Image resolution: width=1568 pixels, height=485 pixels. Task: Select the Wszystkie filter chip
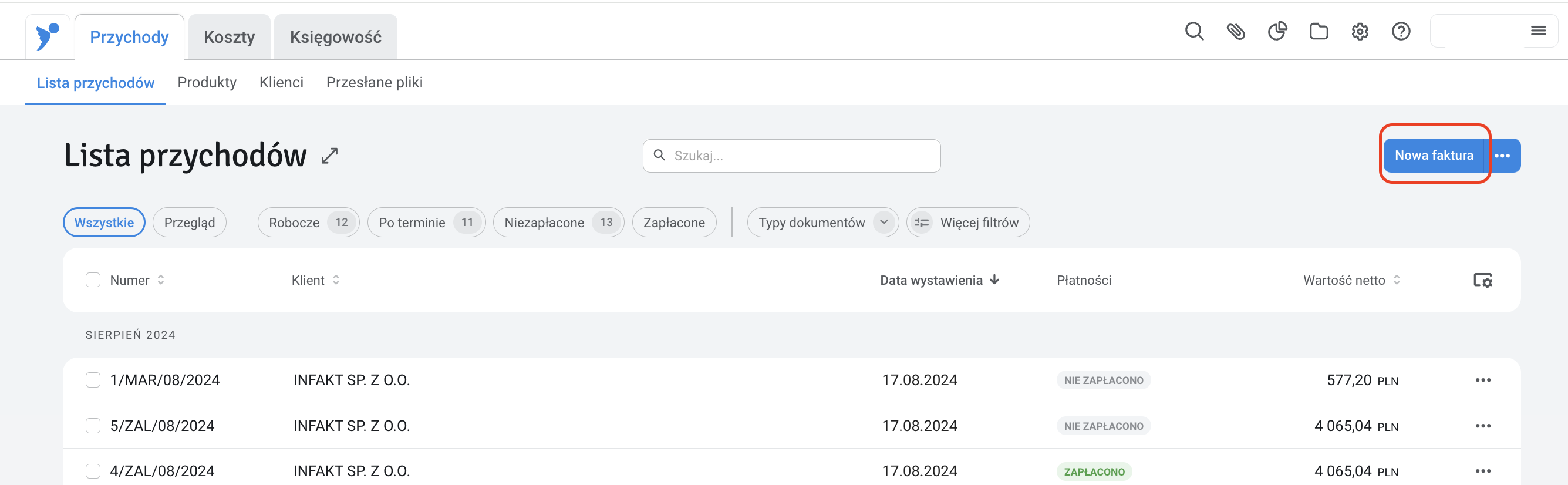104,223
